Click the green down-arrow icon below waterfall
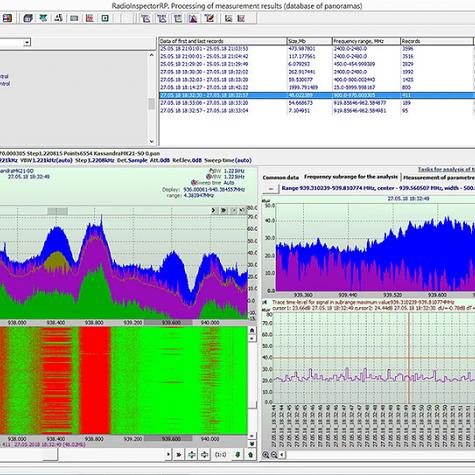 click(238, 454)
